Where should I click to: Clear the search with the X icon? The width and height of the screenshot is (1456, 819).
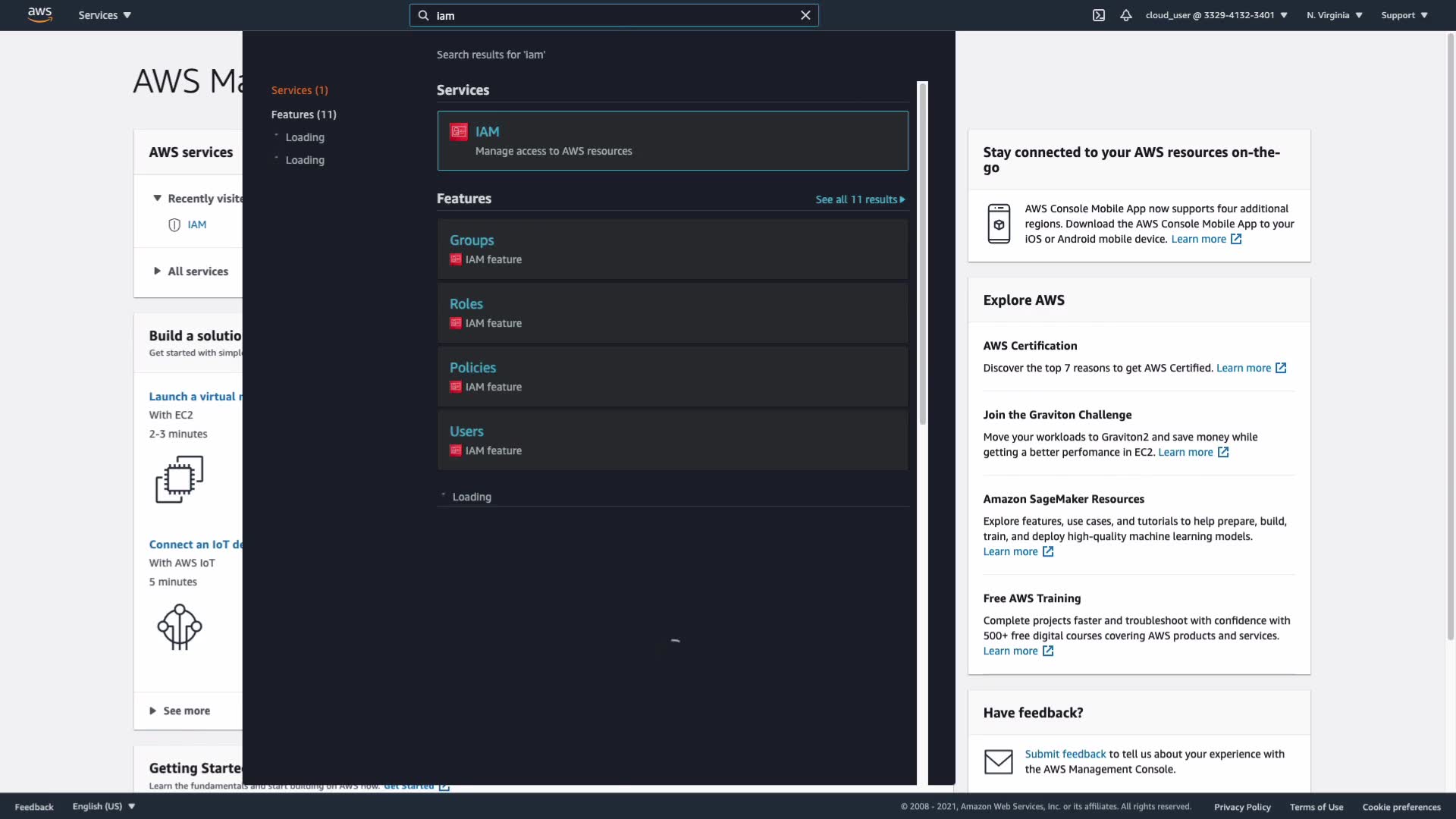pyautogui.click(x=805, y=15)
